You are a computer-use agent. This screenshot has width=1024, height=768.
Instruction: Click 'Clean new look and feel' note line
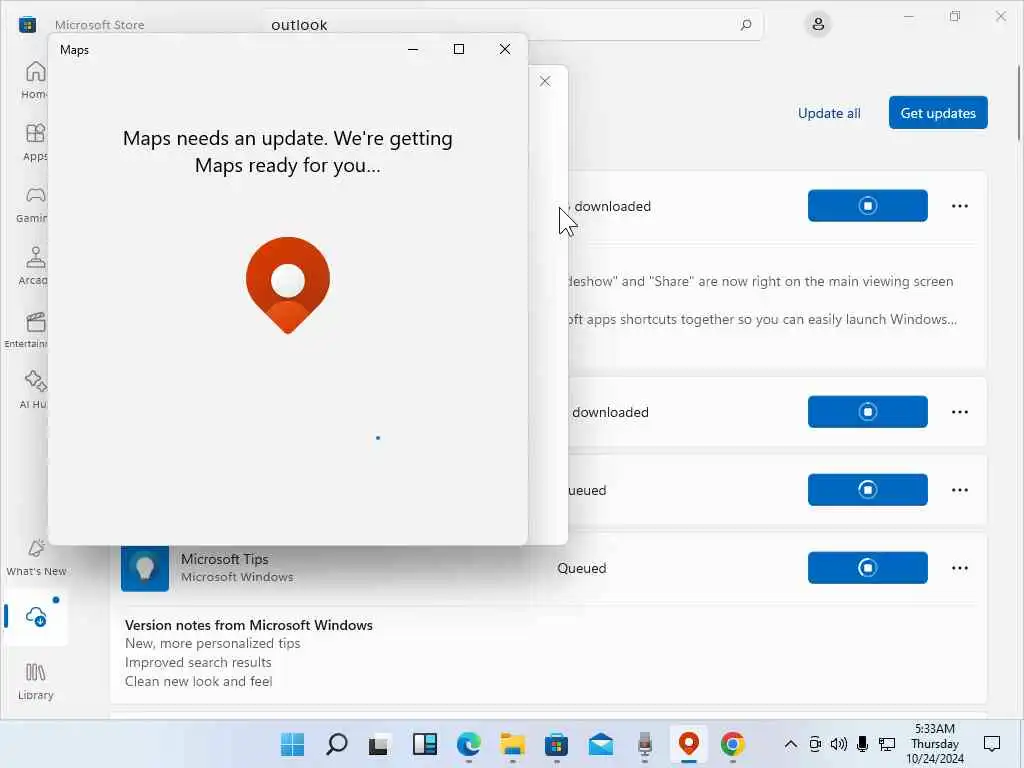(199, 681)
